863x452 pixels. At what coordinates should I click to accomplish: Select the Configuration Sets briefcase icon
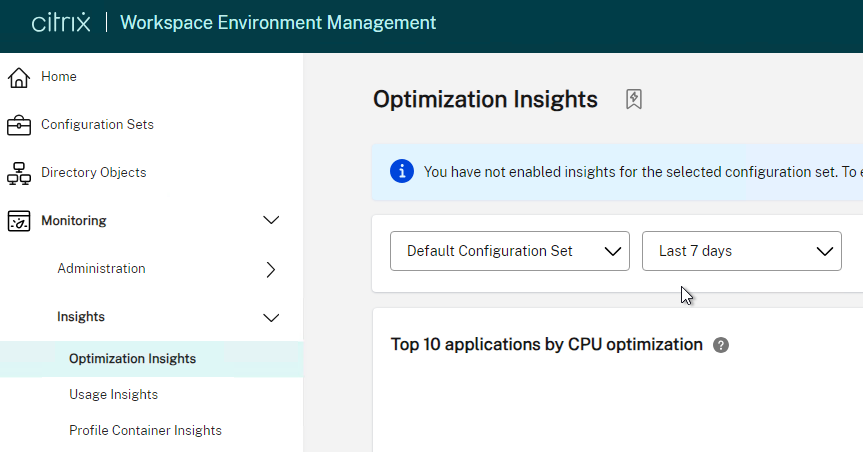[x=19, y=125]
